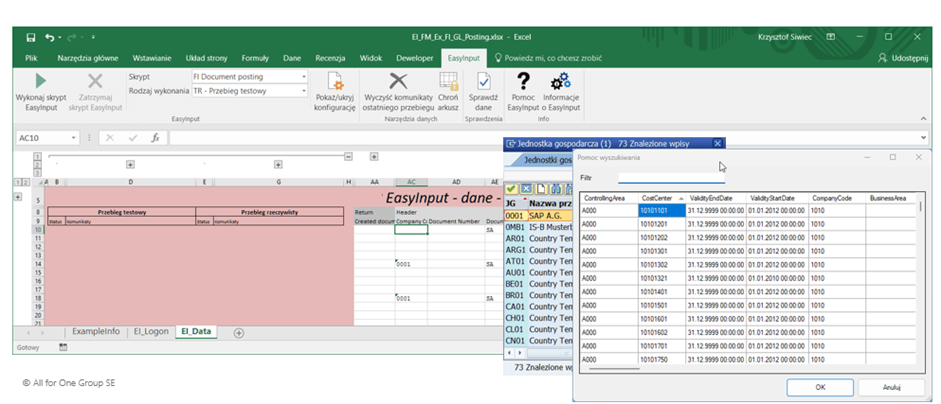Screen dimensions: 941x404
Task: Click the Filtr input field
Action: click(x=672, y=177)
